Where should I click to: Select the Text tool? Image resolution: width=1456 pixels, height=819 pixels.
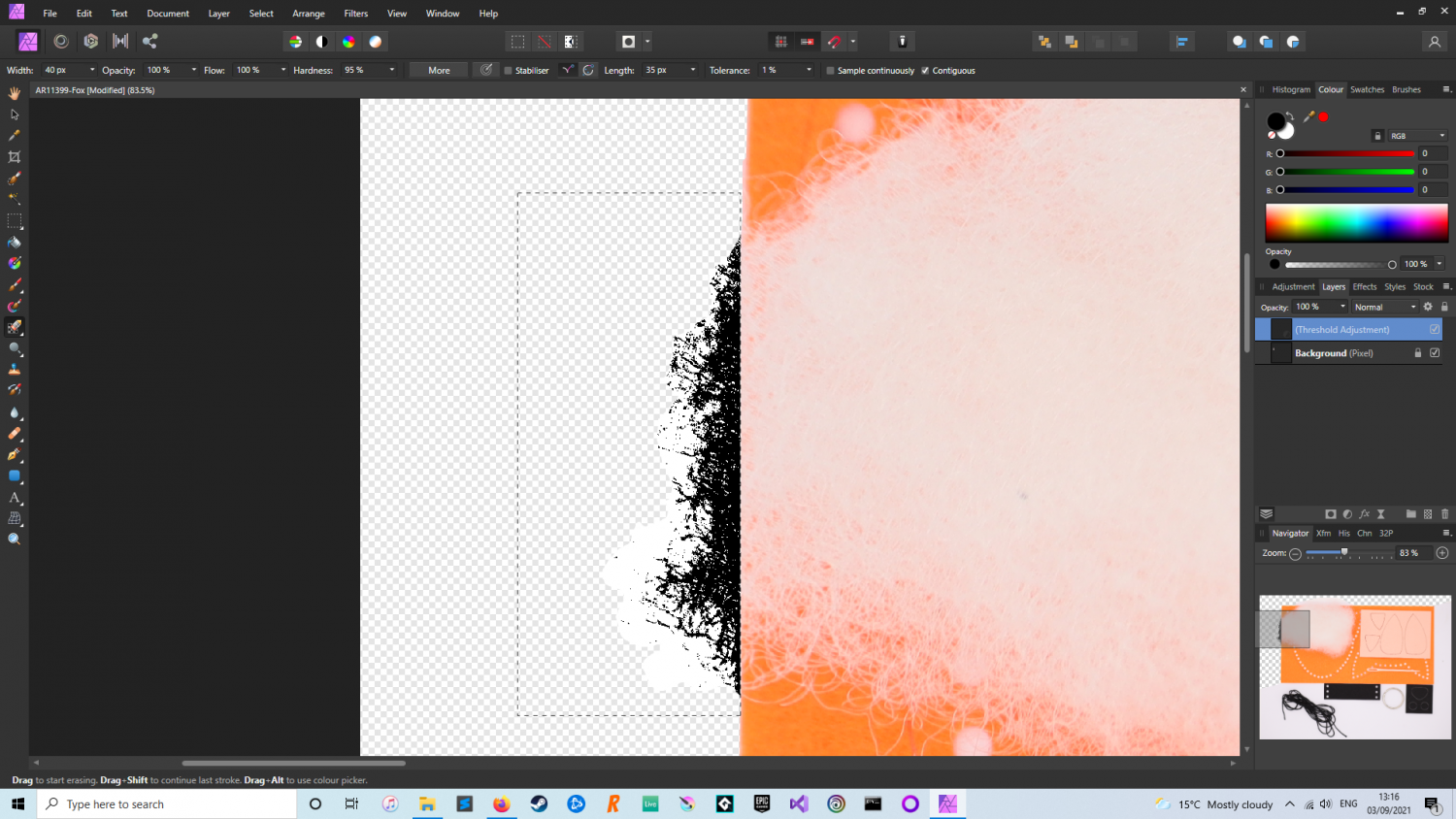15,498
